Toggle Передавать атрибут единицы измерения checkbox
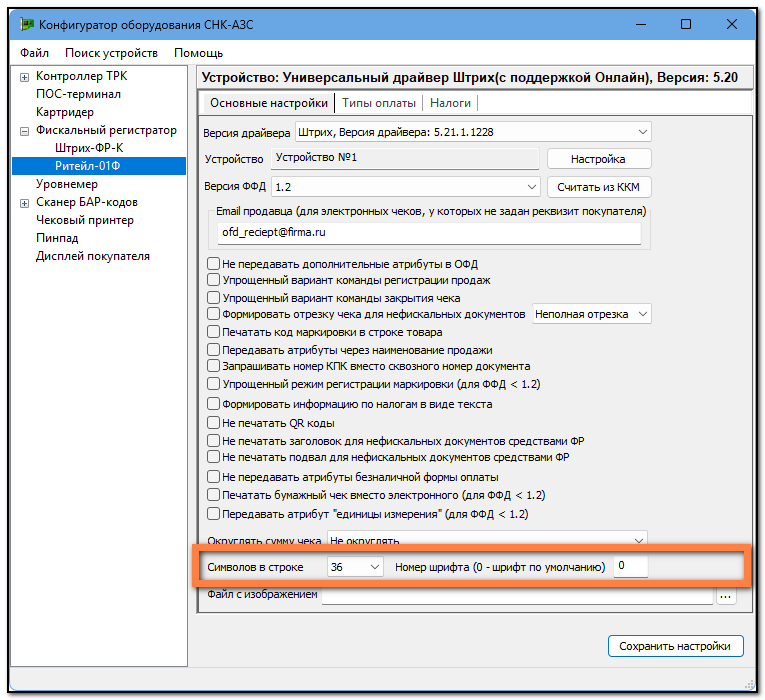 213,514
